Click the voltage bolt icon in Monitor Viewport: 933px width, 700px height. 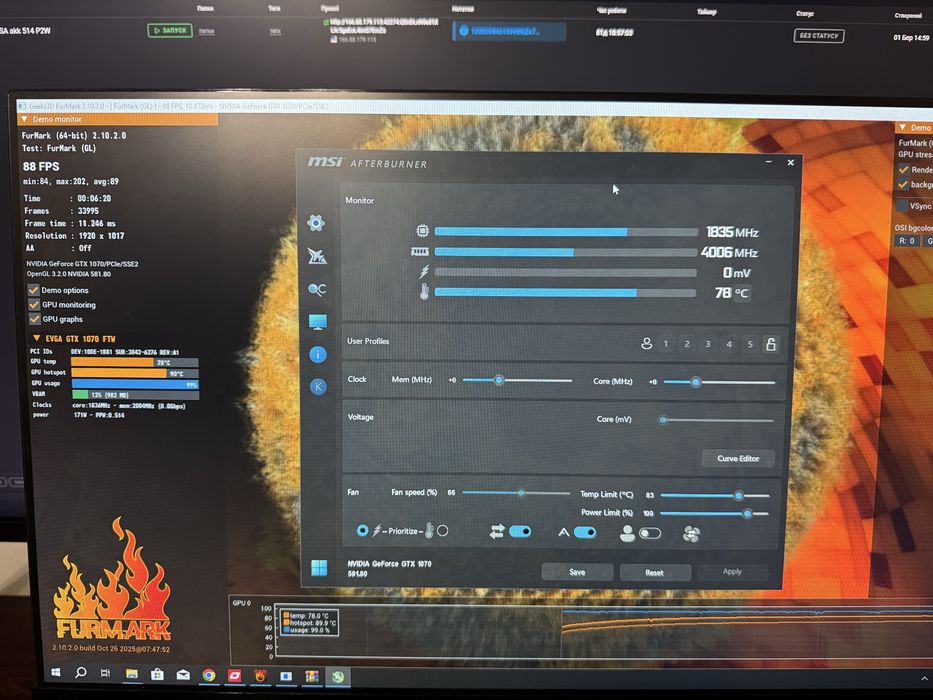424,272
